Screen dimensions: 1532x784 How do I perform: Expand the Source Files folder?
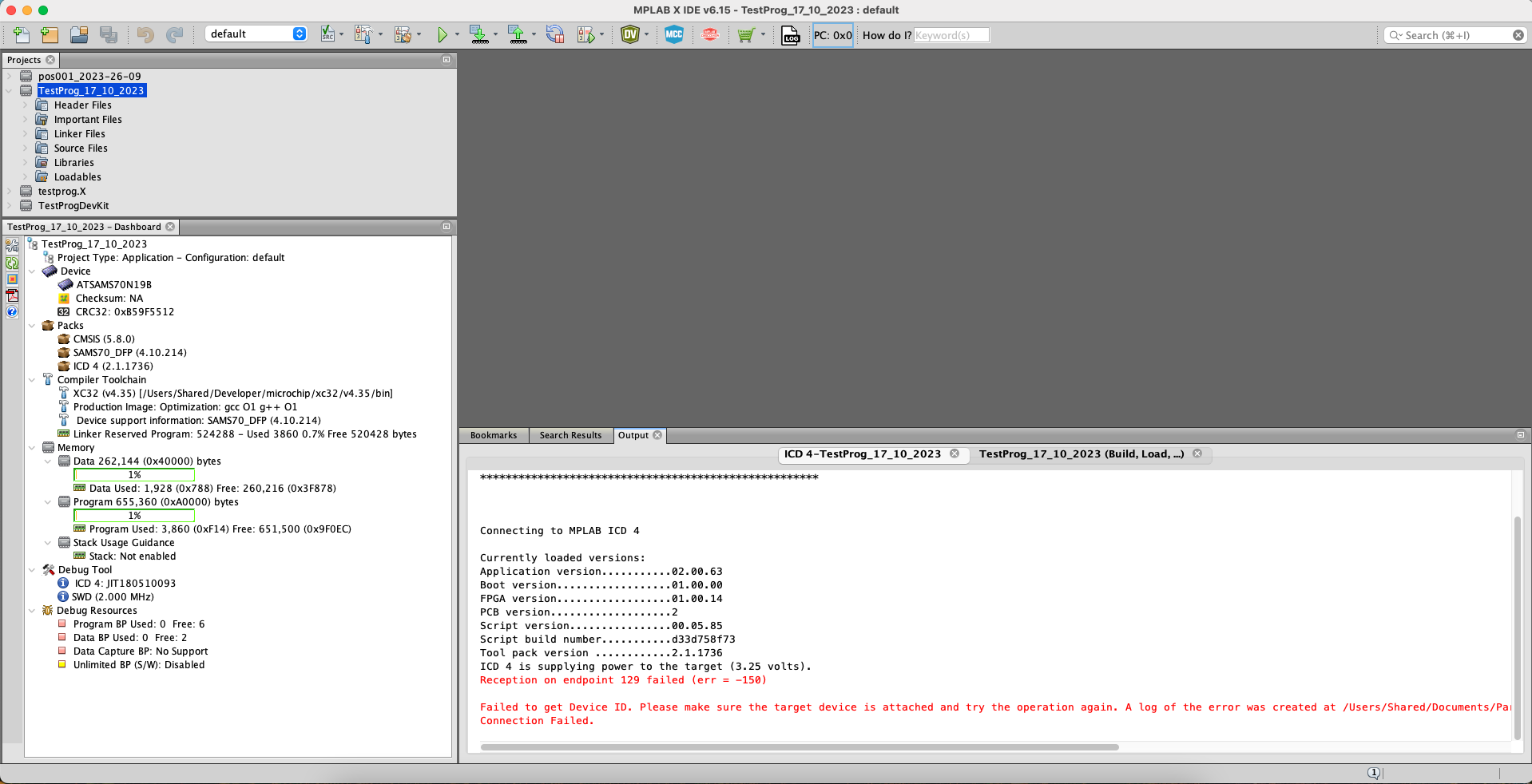coord(25,148)
